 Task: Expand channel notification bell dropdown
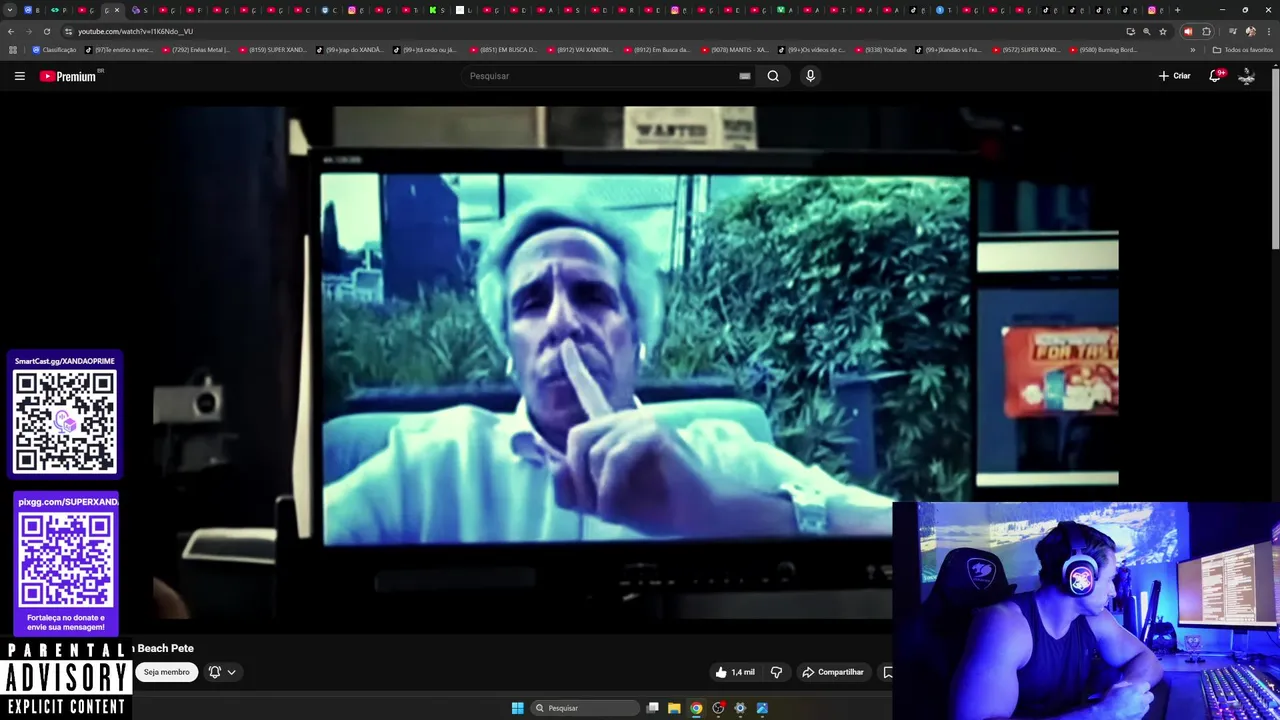[x=222, y=672]
